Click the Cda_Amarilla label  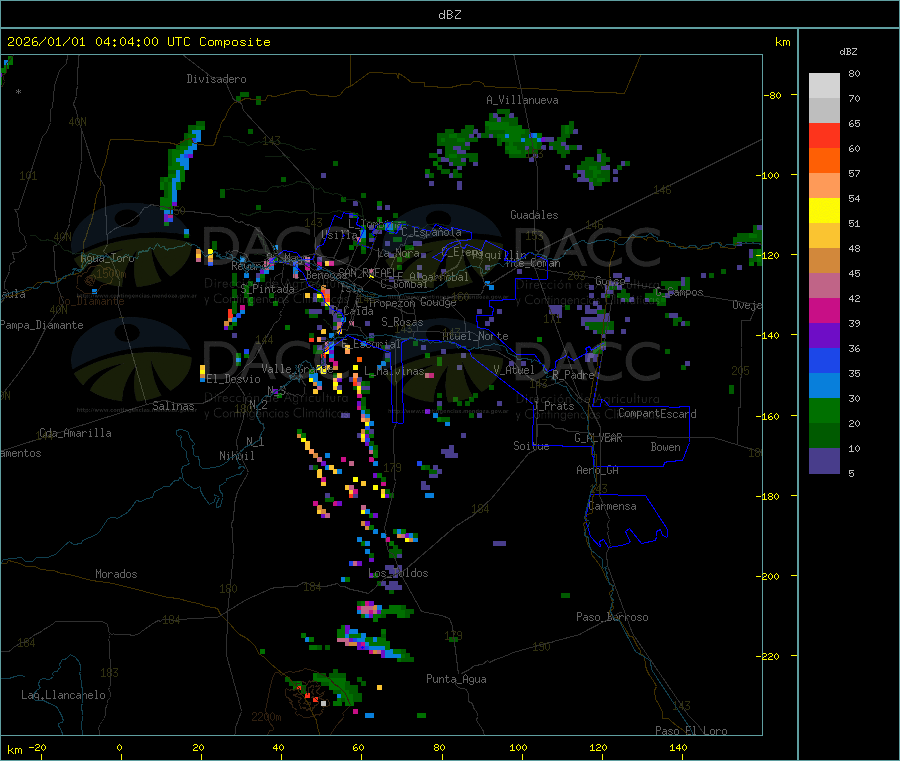pos(75,433)
